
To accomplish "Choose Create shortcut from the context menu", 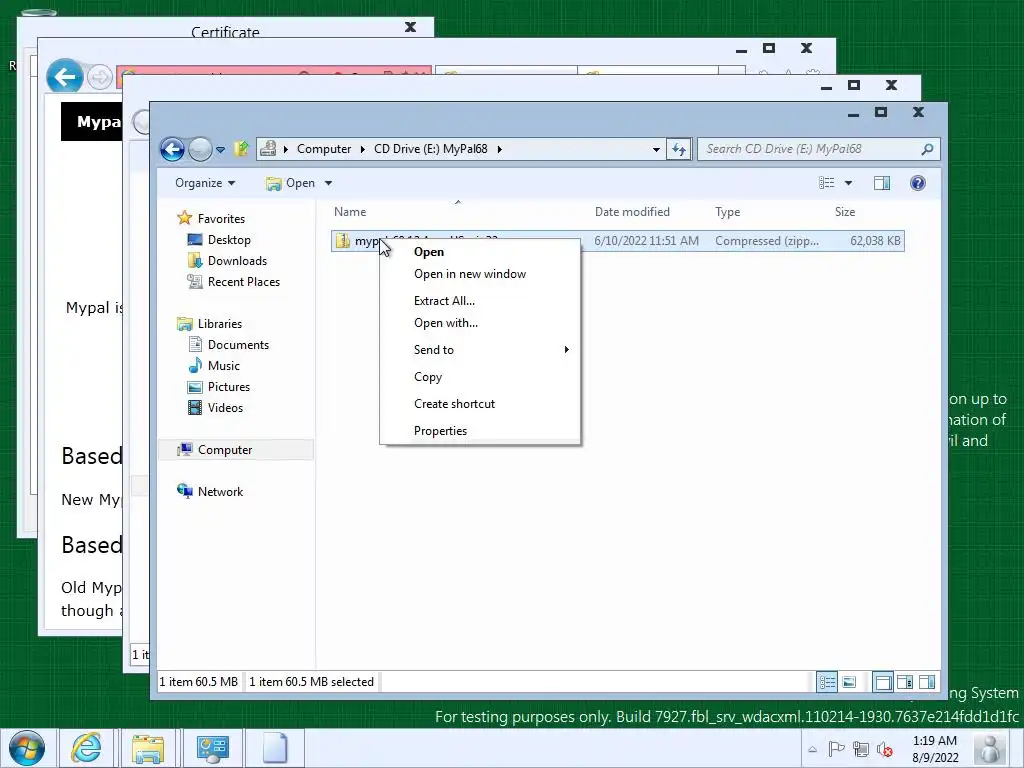I will (480, 404).
